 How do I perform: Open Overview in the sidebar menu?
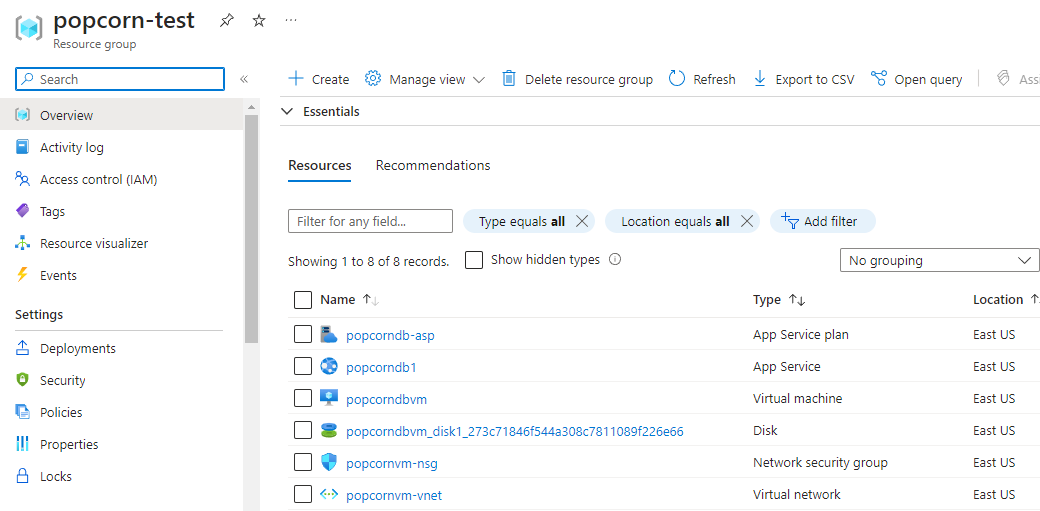pos(121,115)
